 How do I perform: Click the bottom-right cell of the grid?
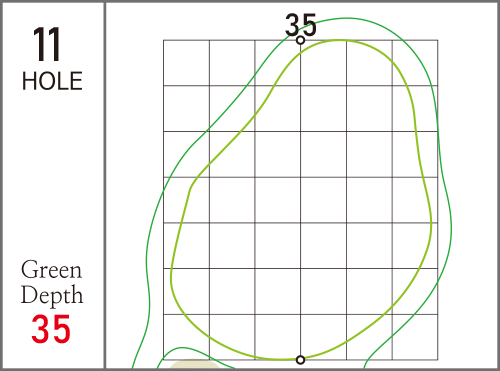[x=415, y=337]
